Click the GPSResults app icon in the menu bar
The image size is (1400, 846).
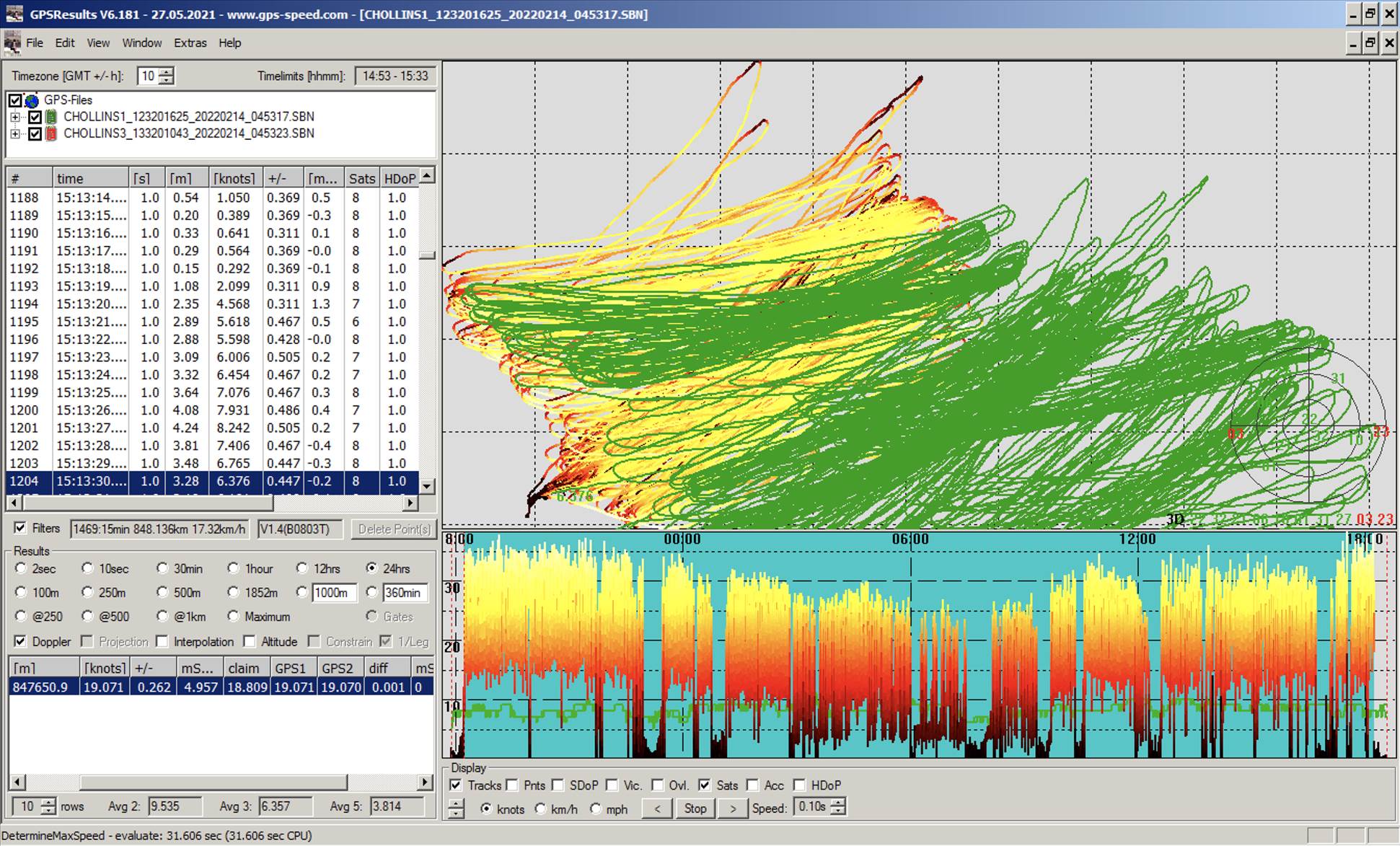[12, 43]
